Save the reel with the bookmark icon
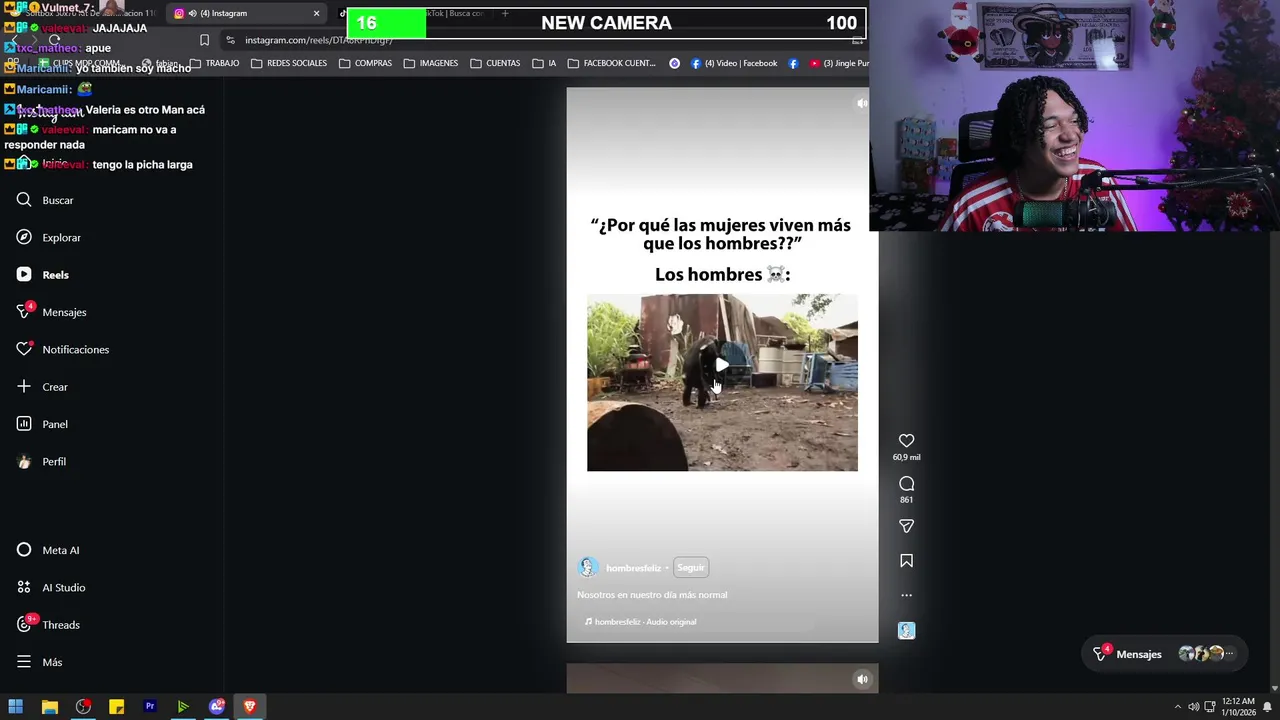1280x720 pixels. (906, 561)
